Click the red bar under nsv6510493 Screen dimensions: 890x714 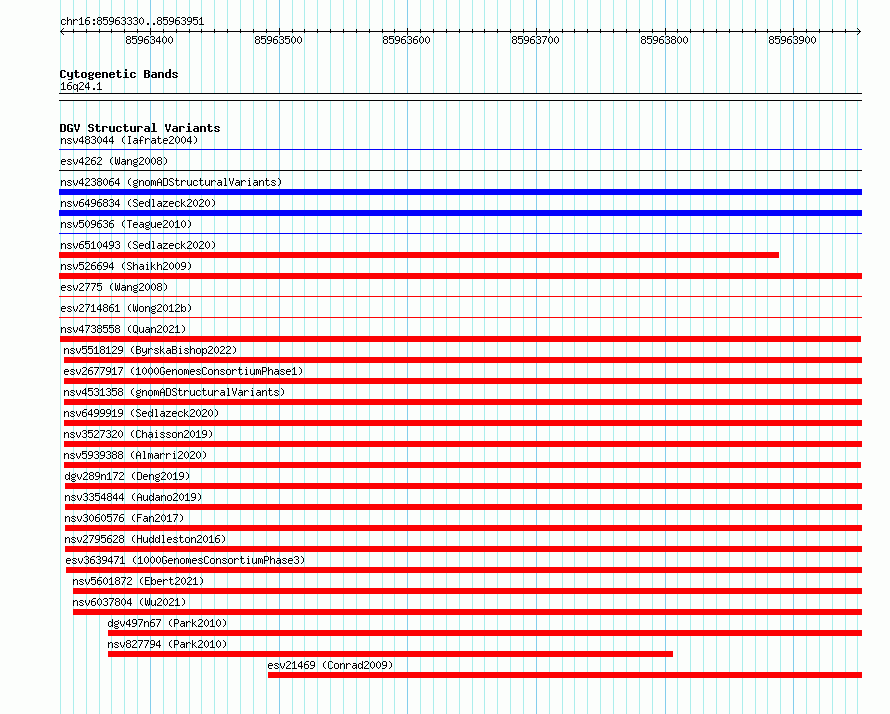[419, 255]
